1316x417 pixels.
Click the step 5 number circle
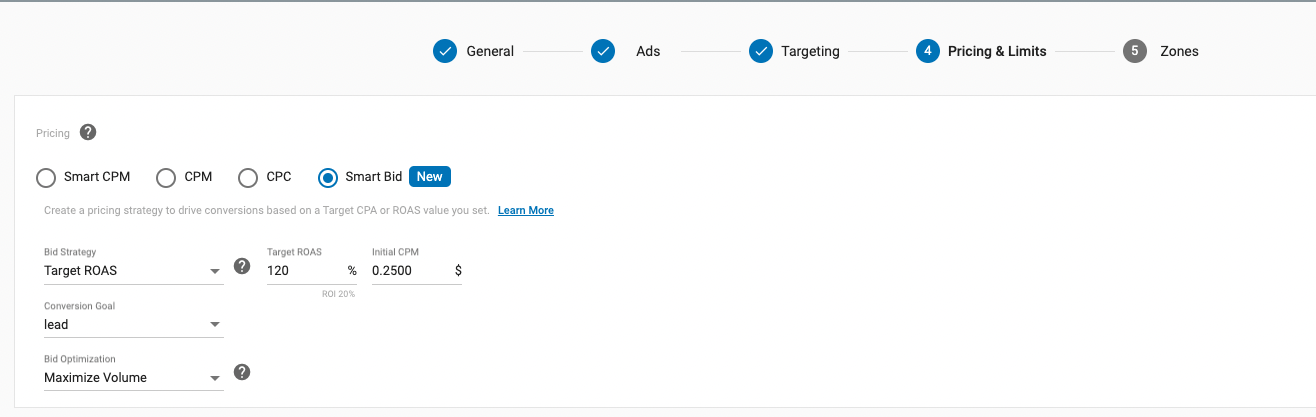coord(1134,51)
